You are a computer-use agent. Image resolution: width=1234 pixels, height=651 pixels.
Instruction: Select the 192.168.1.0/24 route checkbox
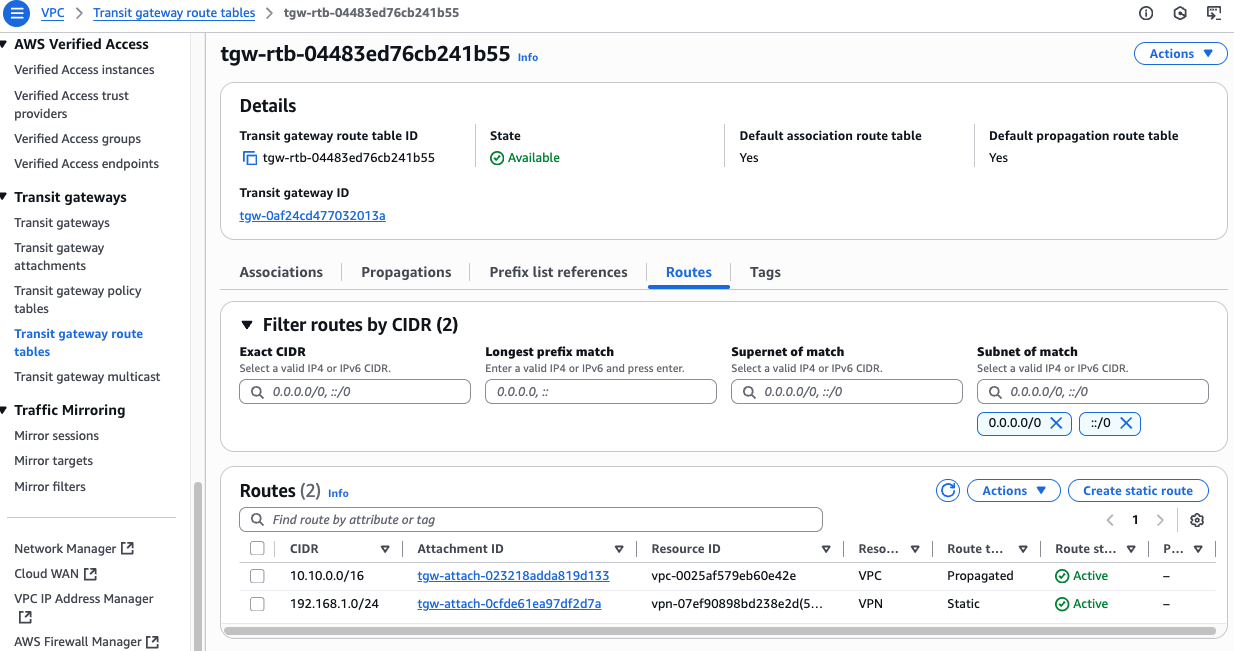(257, 604)
